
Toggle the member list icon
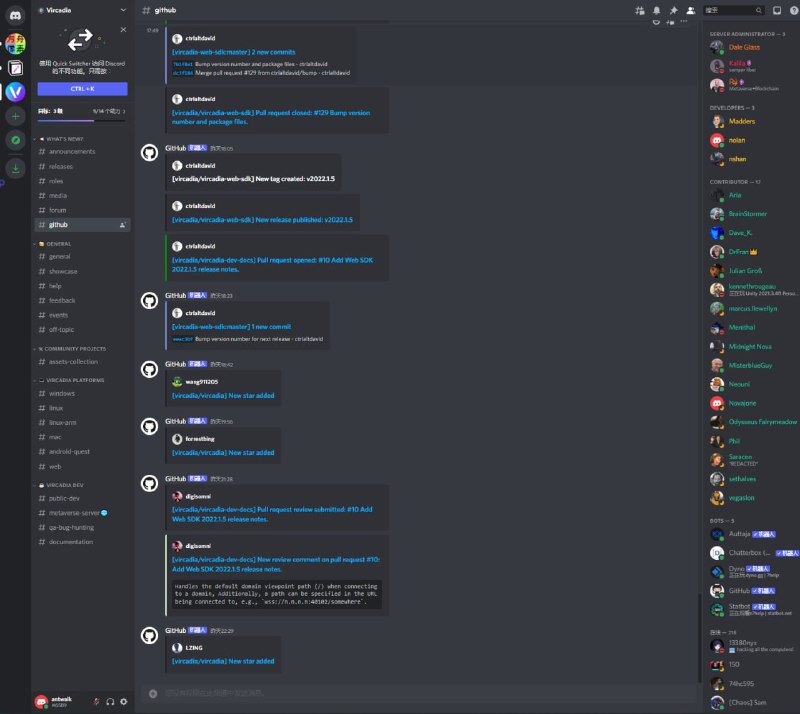tap(691, 10)
